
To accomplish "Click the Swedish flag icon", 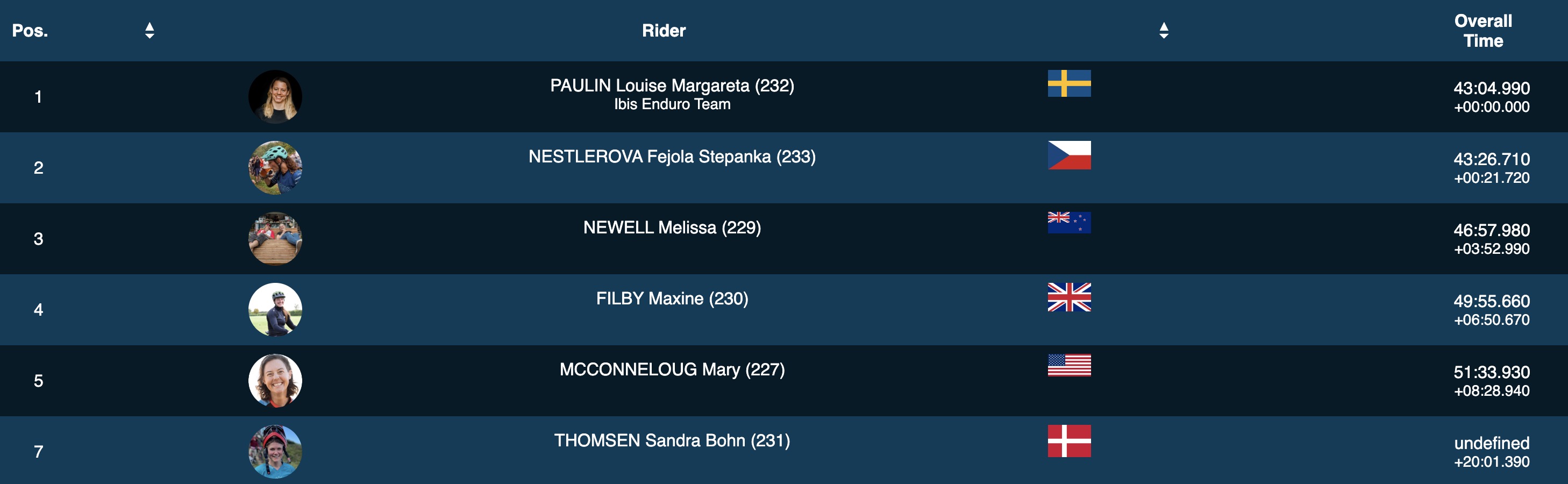I will pyautogui.click(x=1069, y=83).
